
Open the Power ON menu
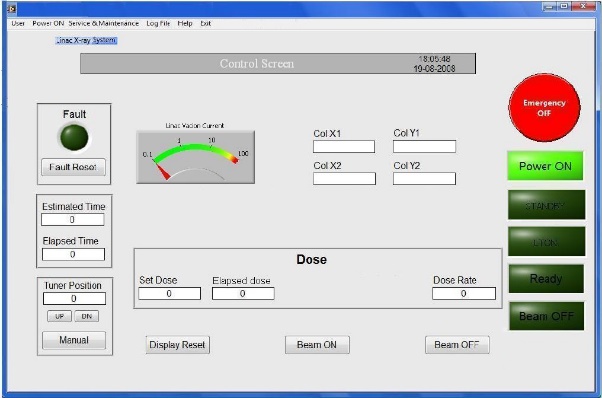48,23
